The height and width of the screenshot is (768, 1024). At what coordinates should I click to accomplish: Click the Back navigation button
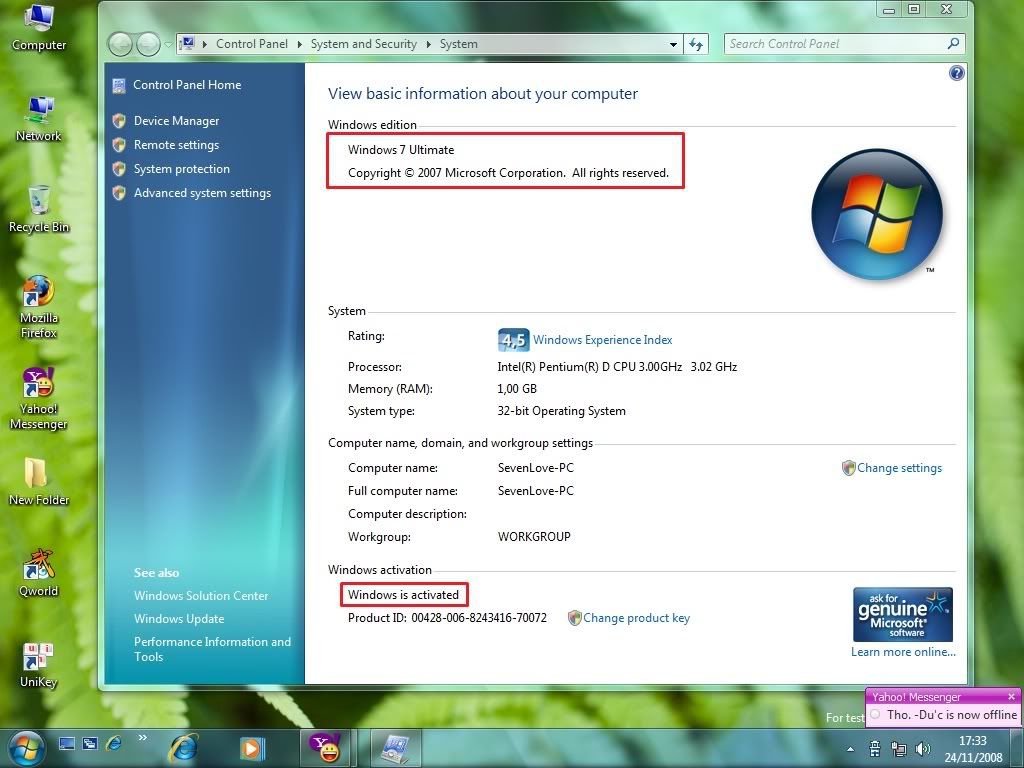point(120,44)
